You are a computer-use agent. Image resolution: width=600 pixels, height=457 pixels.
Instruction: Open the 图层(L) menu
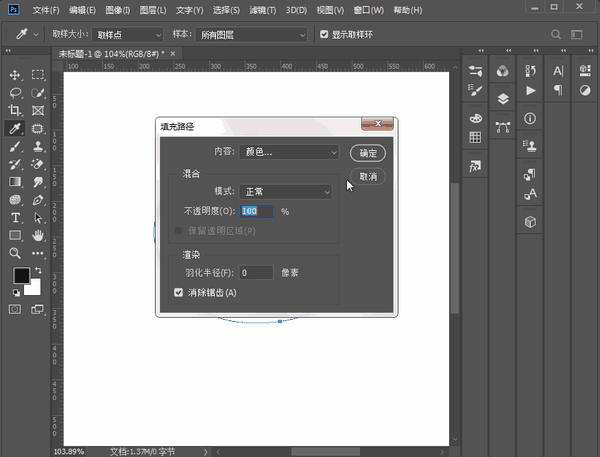click(x=153, y=10)
